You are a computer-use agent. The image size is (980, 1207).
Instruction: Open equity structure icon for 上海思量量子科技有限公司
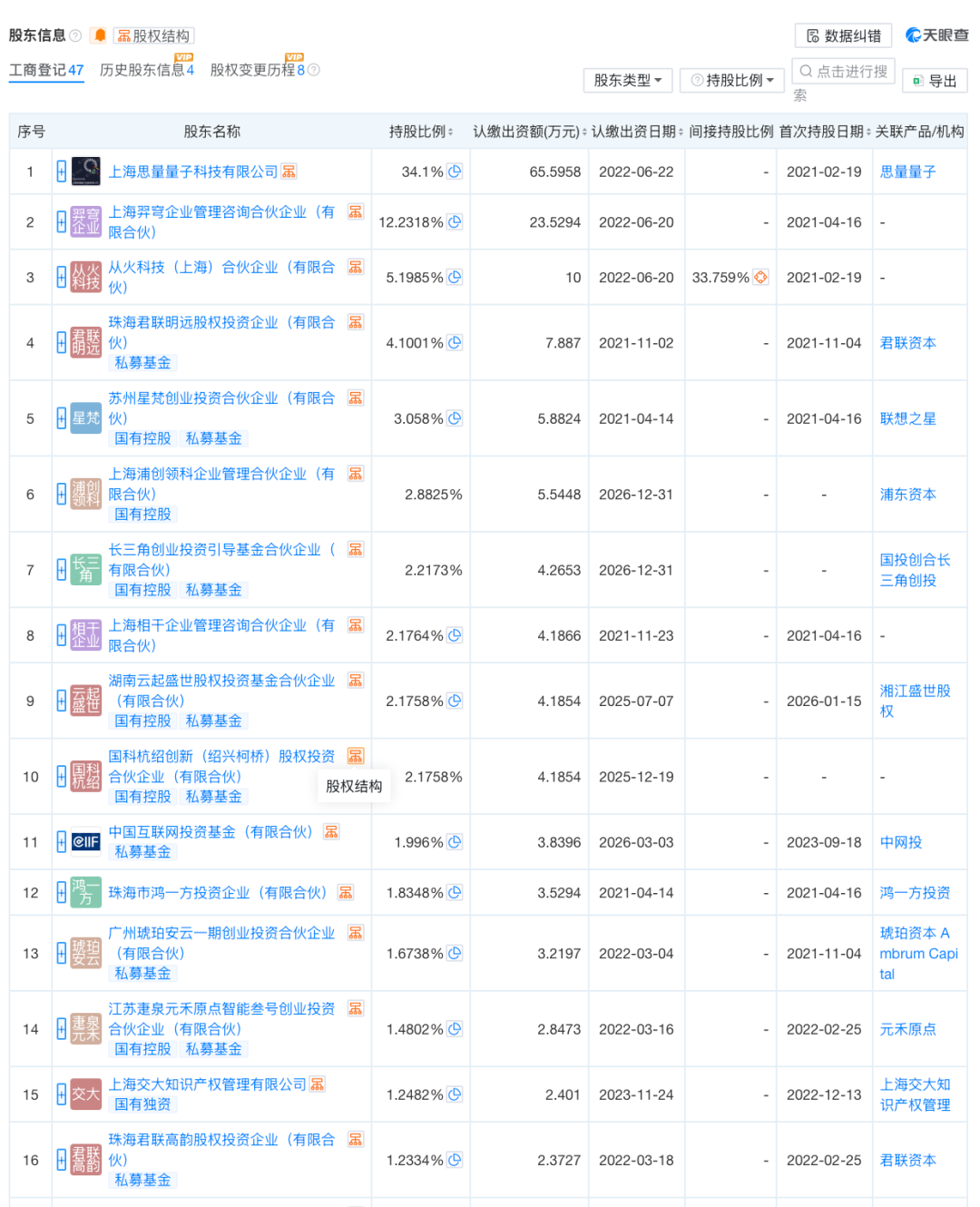(289, 172)
